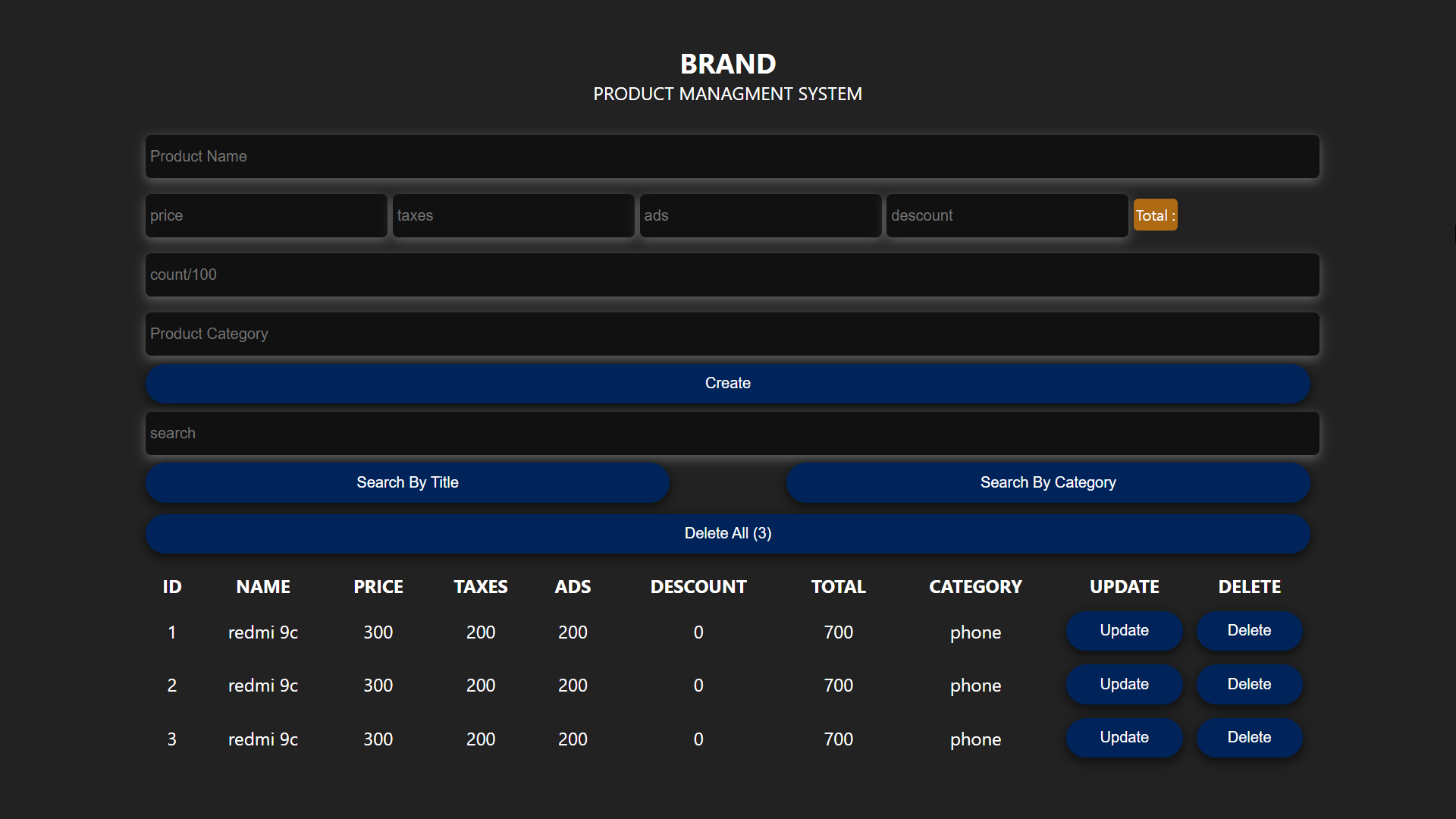
Task: Click the orange Total label
Action: 1155,215
